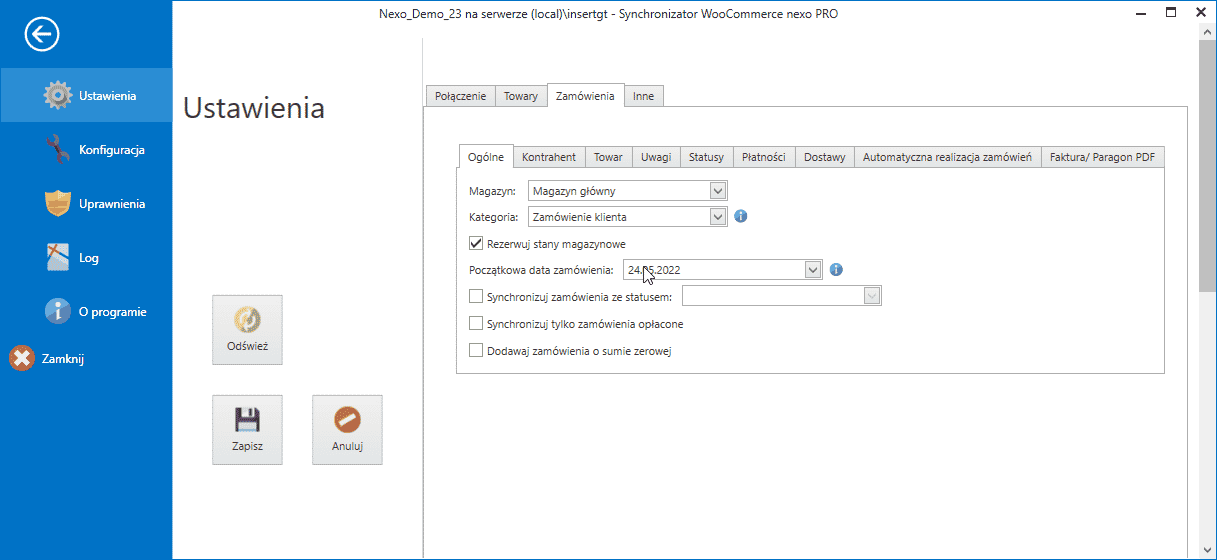
Task: Open the Statusy sub-tab
Action: (706, 157)
